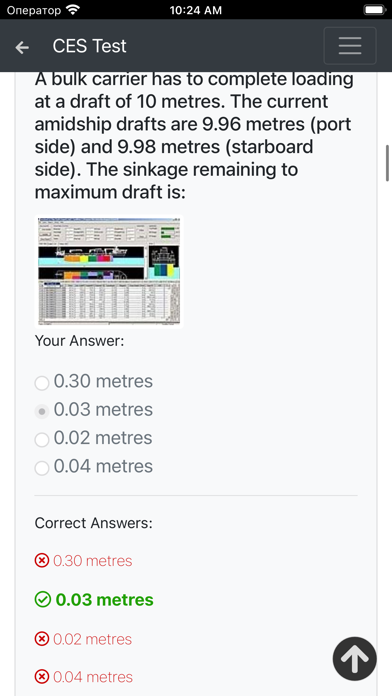The width and height of the screenshot is (392, 696).
Task: Tap the CES Test title
Action: [90, 46]
